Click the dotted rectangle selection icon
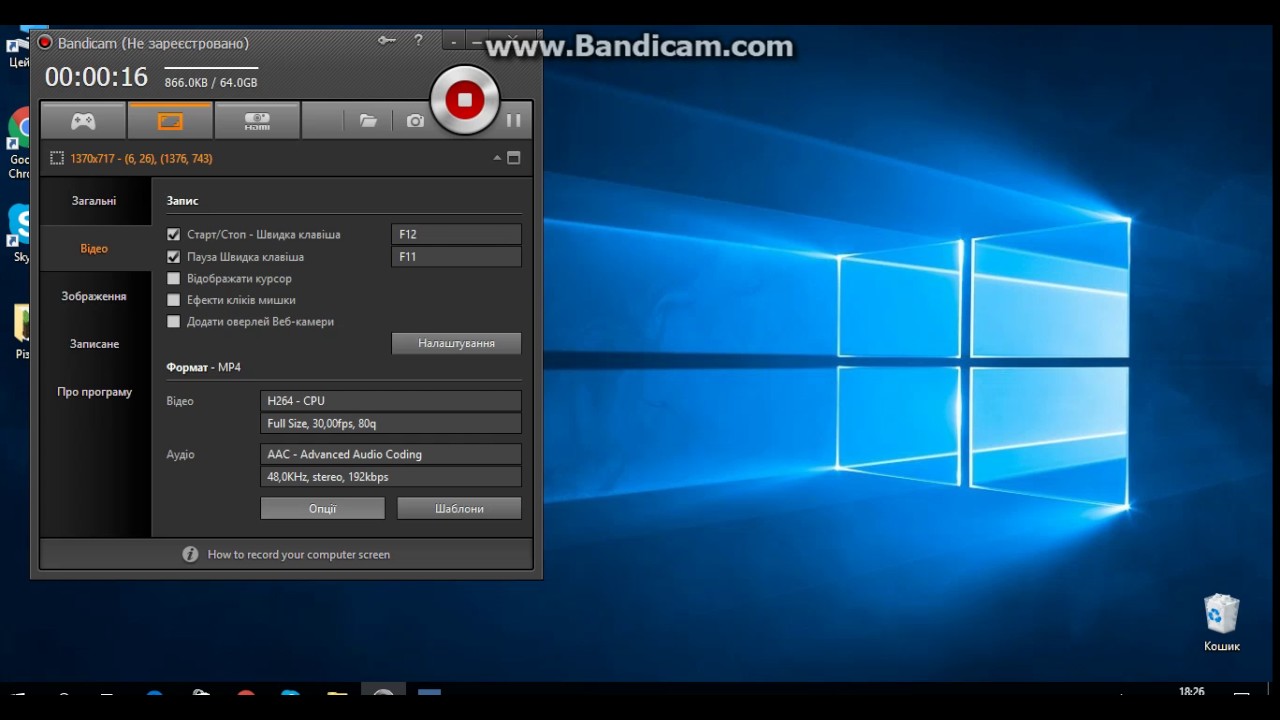The width and height of the screenshot is (1280, 720). click(x=57, y=158)
